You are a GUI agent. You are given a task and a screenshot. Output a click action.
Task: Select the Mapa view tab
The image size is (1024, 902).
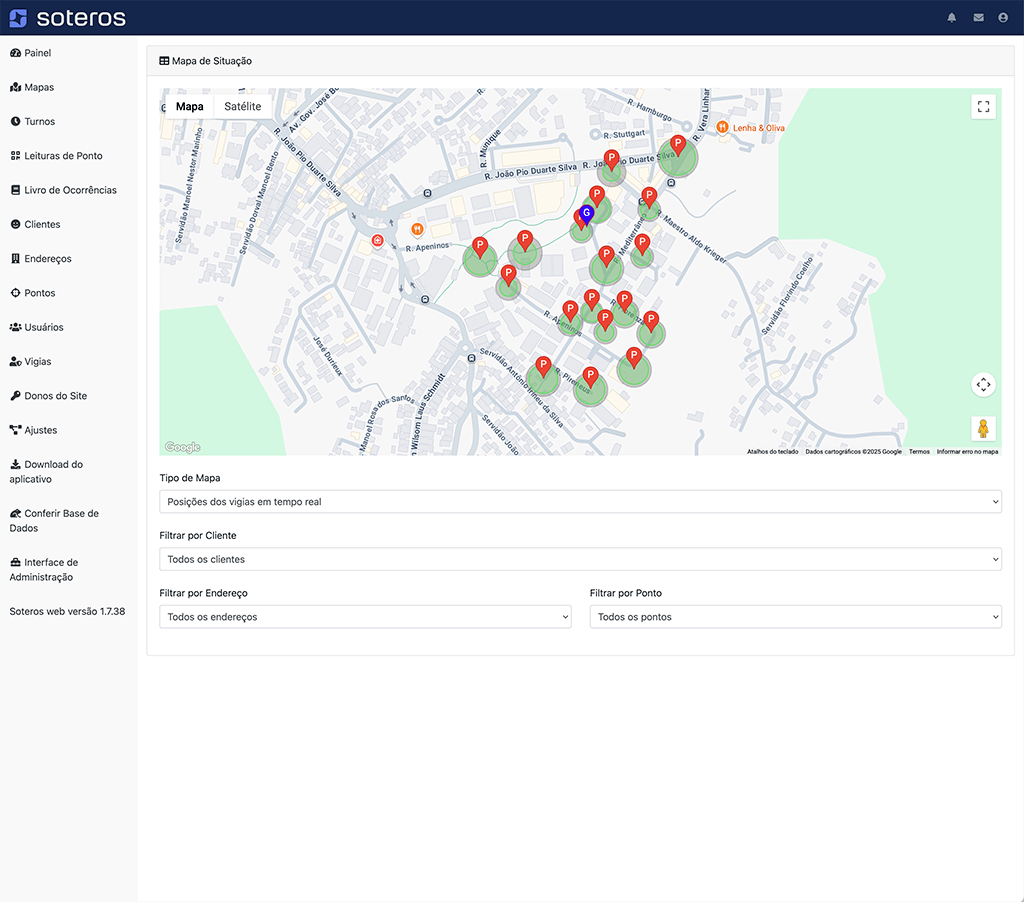[189, 107]
